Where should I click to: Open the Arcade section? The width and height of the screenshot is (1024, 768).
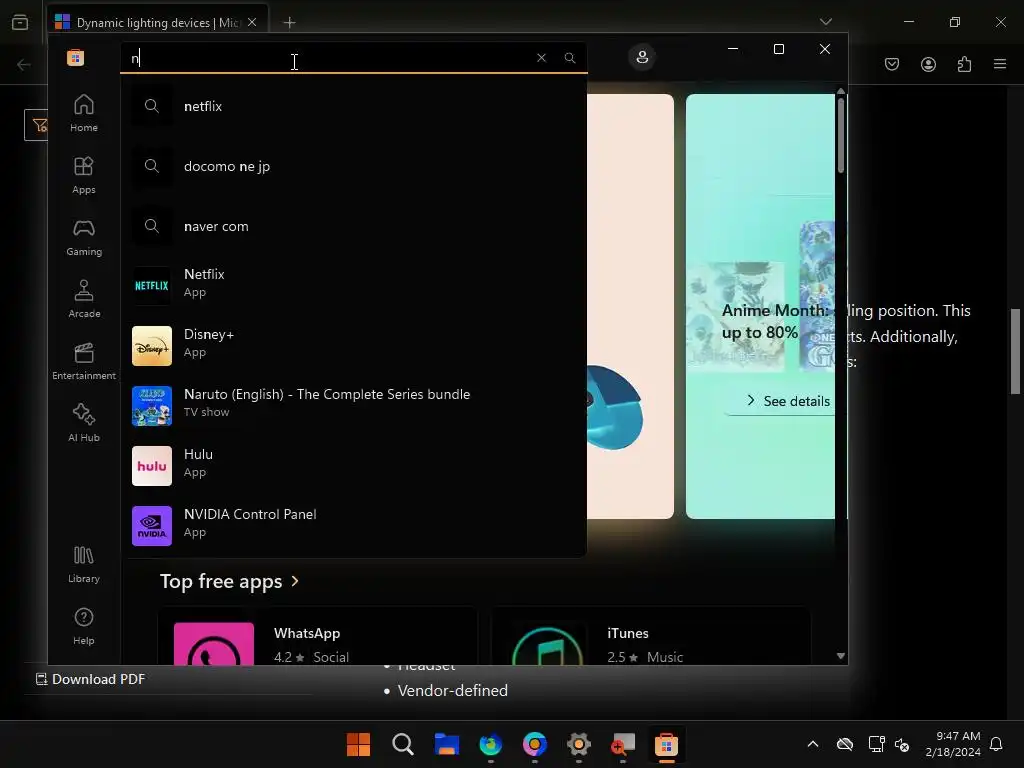pyautogui.click(x=84, y=300)
